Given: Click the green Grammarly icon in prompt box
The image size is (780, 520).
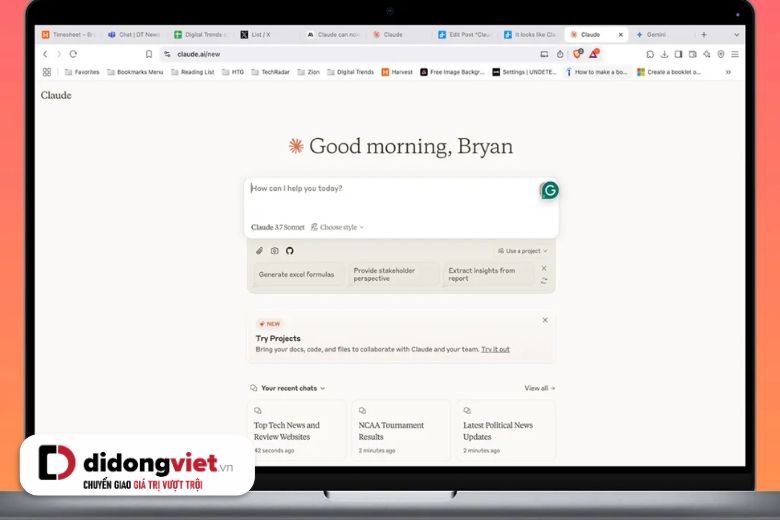Looking at the screenshot, I should (550, 190).
